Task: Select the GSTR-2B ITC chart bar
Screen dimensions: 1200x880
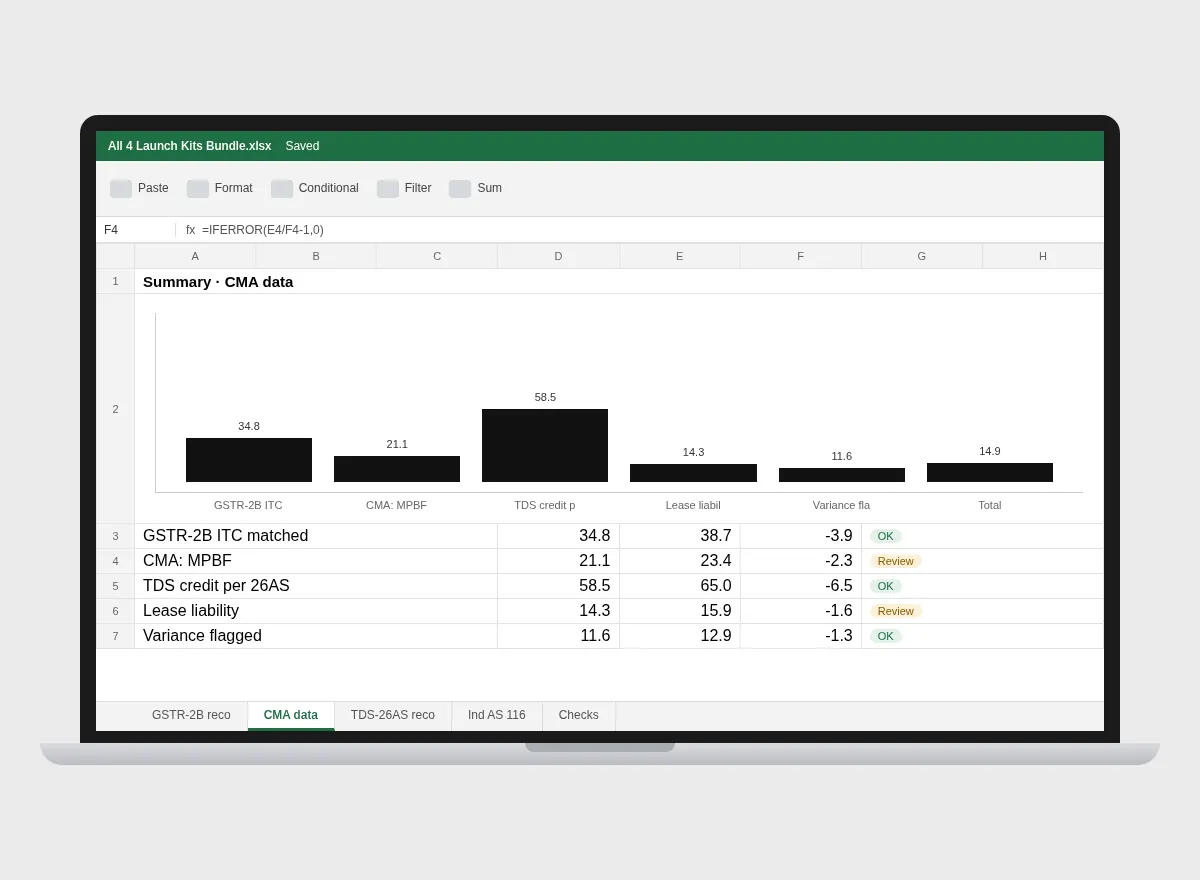Action: tap(249, 460)
